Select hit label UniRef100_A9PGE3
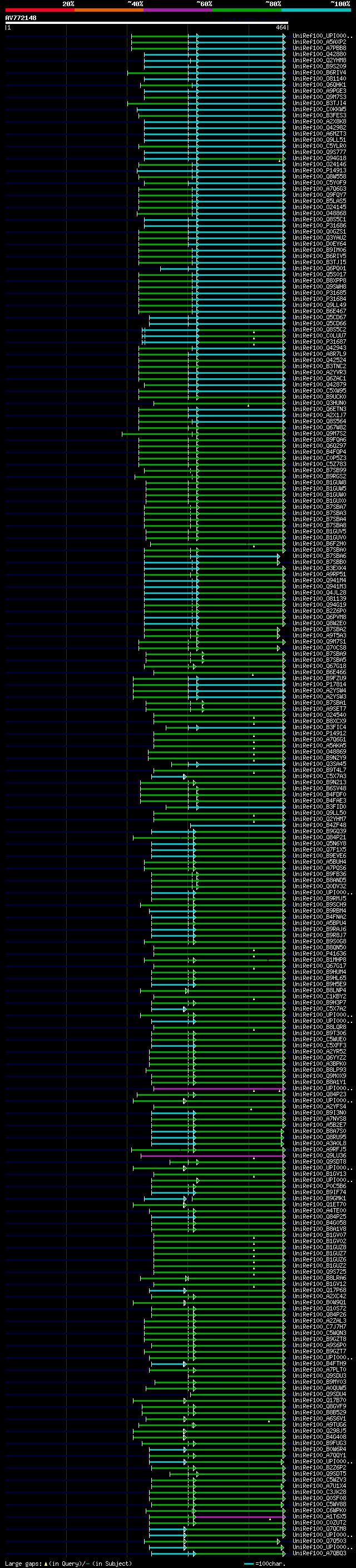This screenshot has height=1568, width=356. pos(319,91)
